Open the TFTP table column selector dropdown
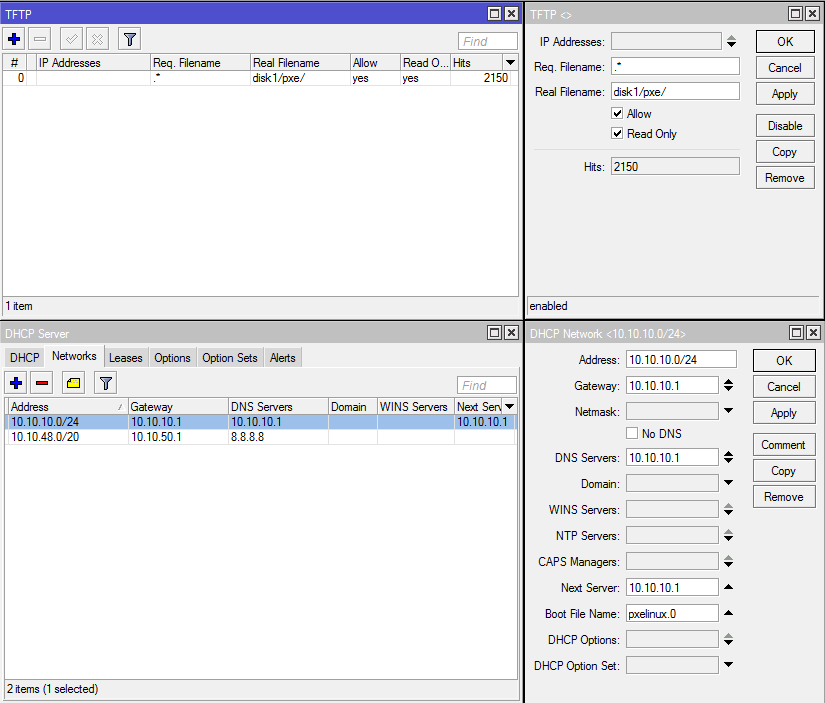Image resolution: width=825 pixels, height=703 pixels. point(510,63)
